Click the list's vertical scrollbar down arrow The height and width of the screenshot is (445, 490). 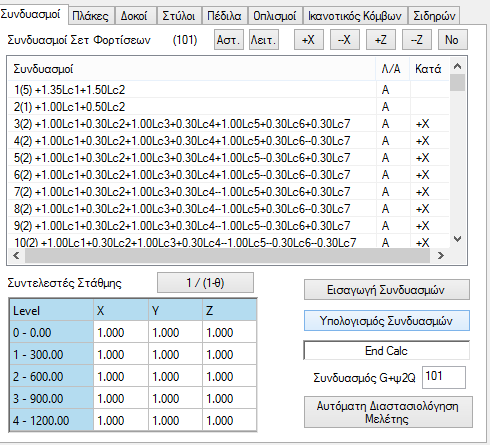(x=458, y=239)
